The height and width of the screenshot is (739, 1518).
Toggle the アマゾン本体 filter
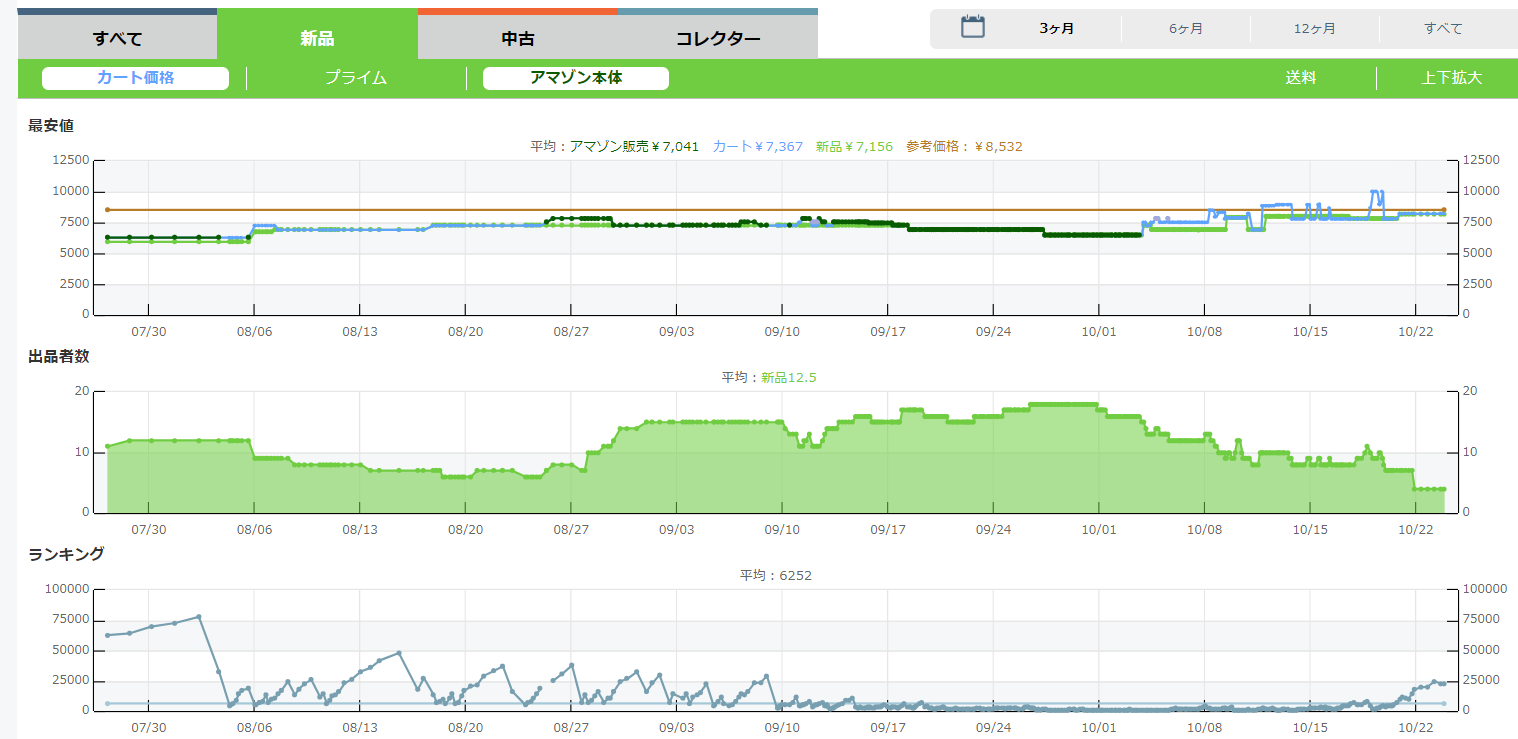575,78
